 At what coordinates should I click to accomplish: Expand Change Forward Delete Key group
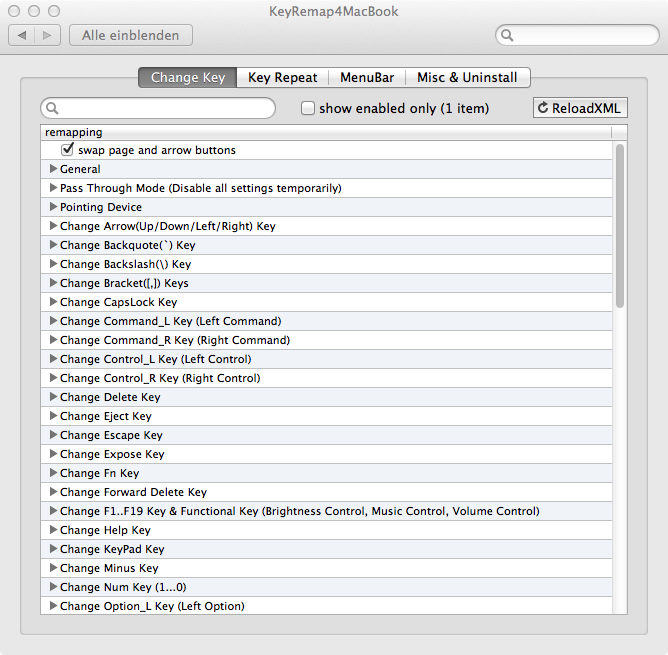tap(53, 492)
